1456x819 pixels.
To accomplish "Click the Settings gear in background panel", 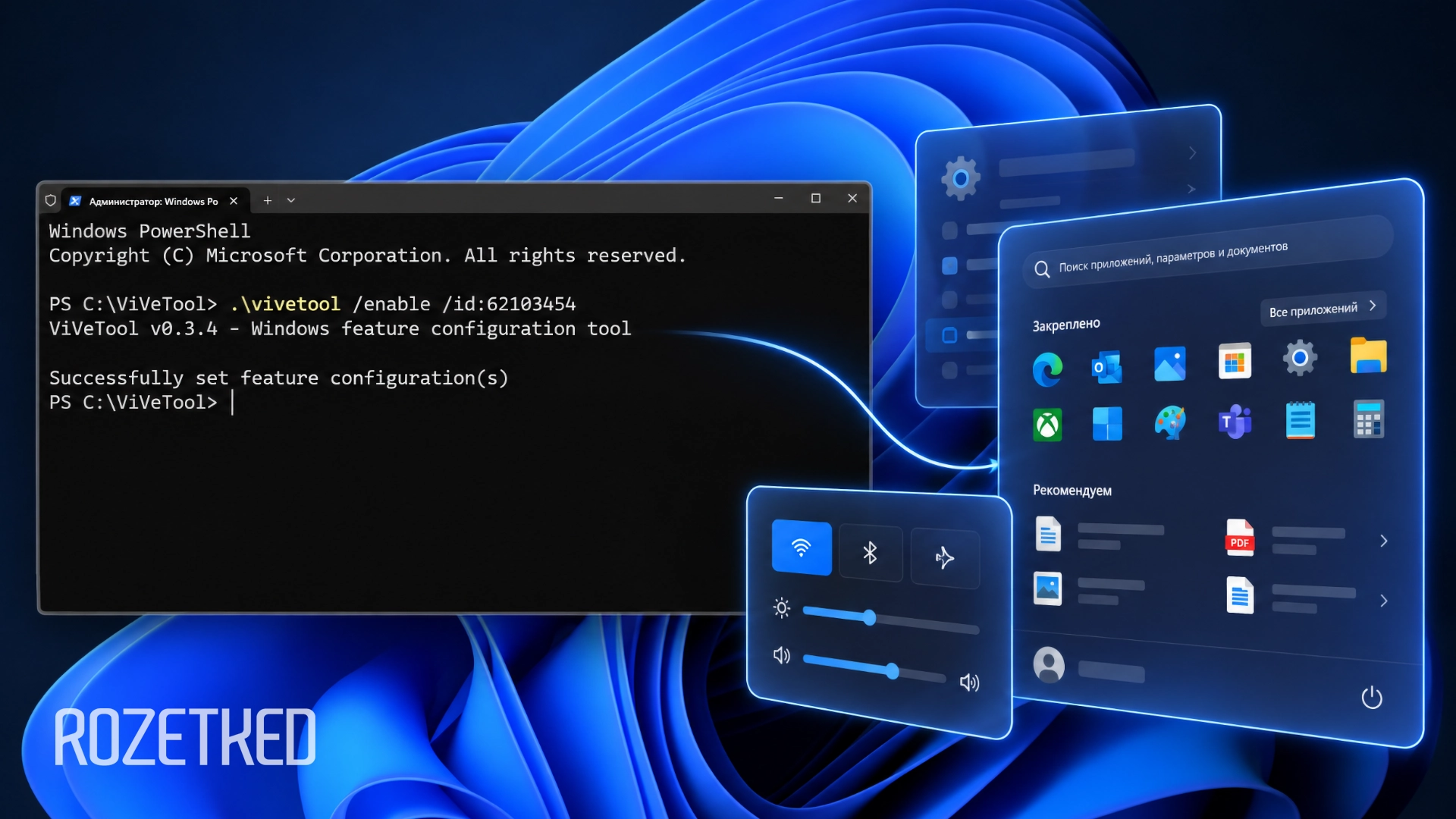I will pyautogui.click(x=961, y=179).
